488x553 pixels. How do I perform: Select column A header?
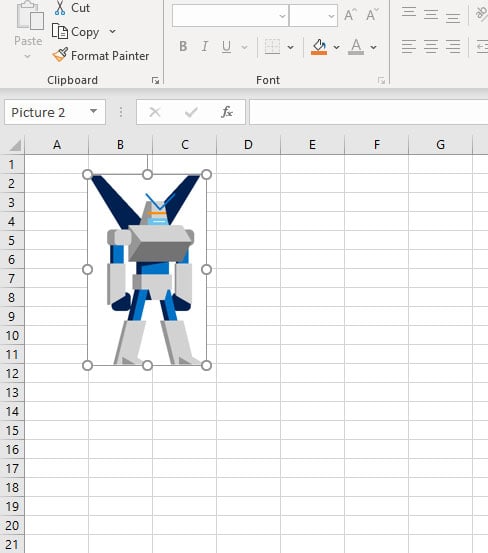(x=57, y=145)
